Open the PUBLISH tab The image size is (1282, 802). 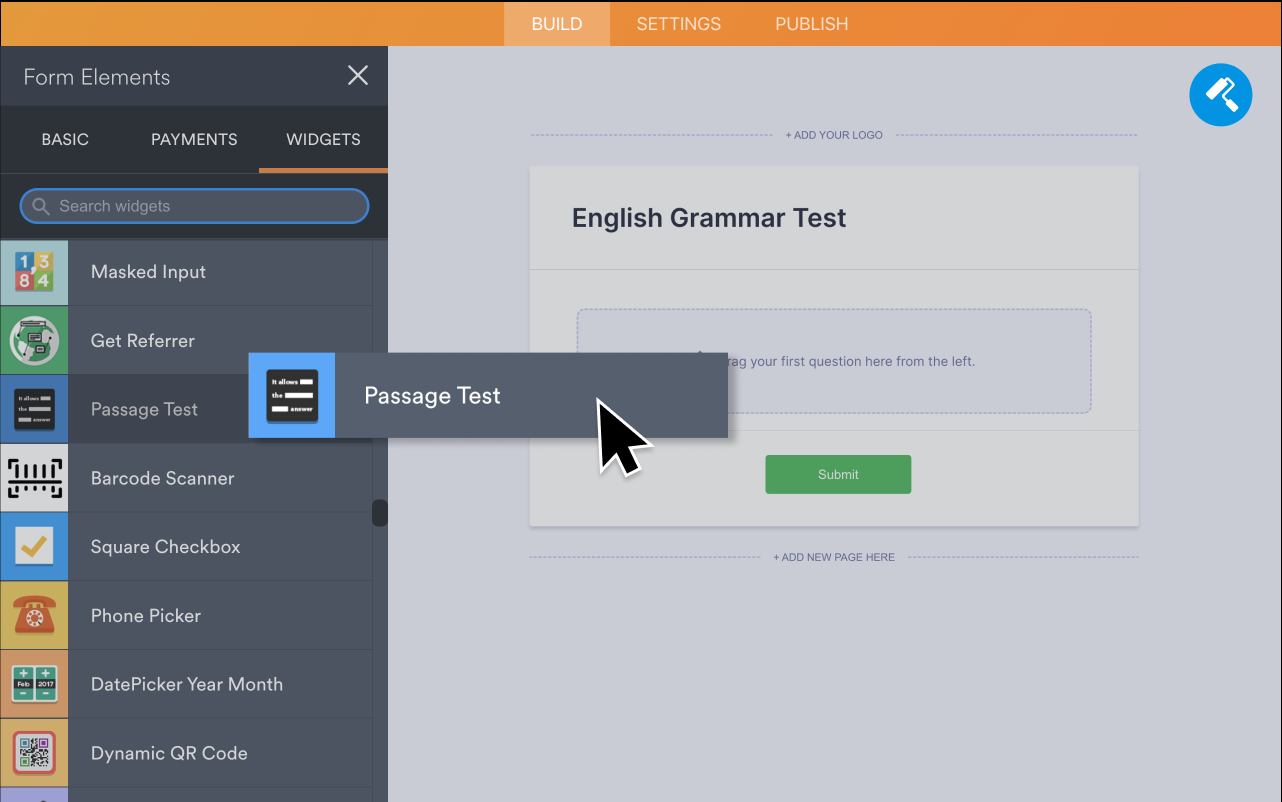pos(810,23)
